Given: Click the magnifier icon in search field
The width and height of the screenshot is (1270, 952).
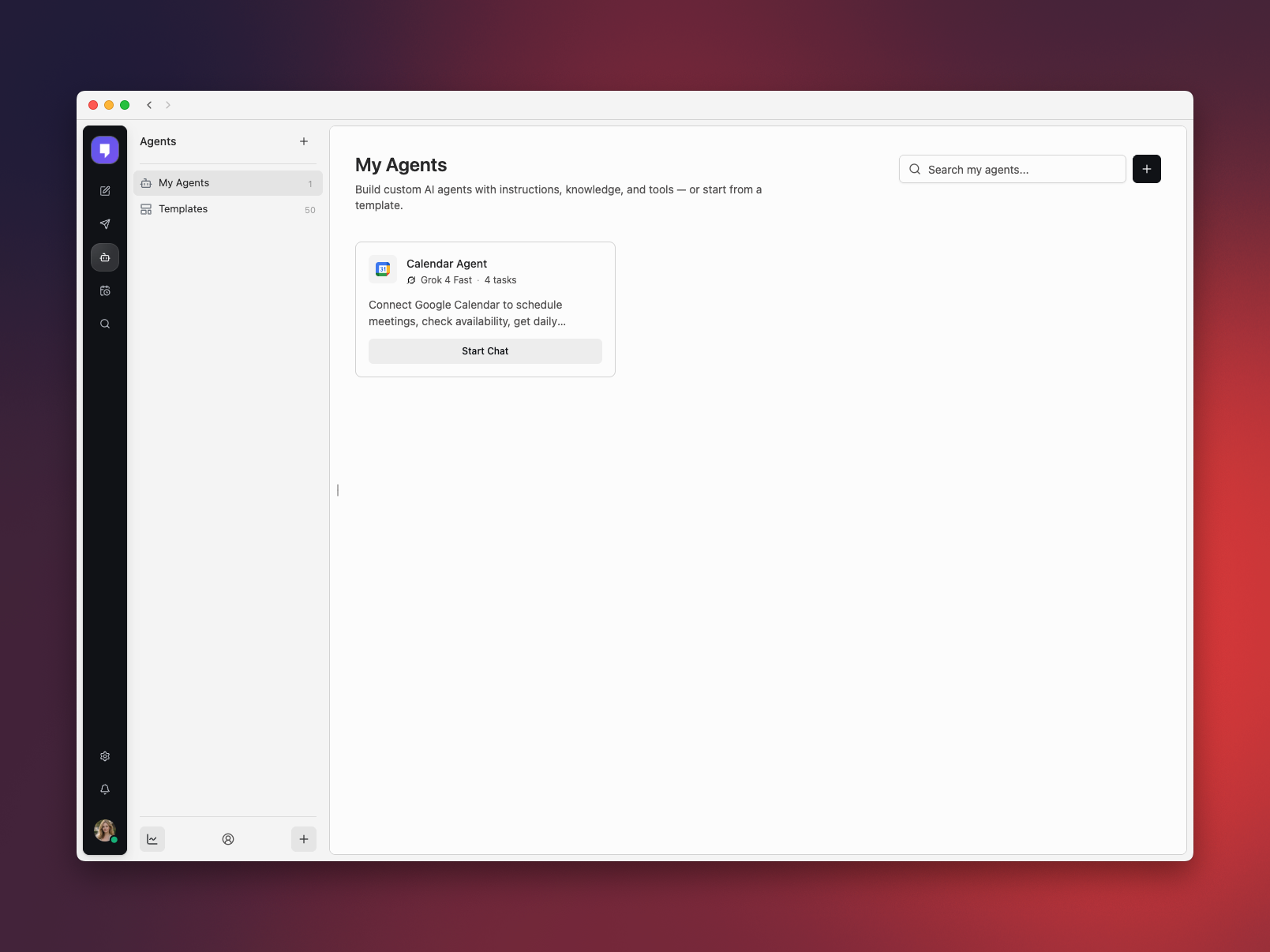Looking at the screenshot, I should point(915,169).
